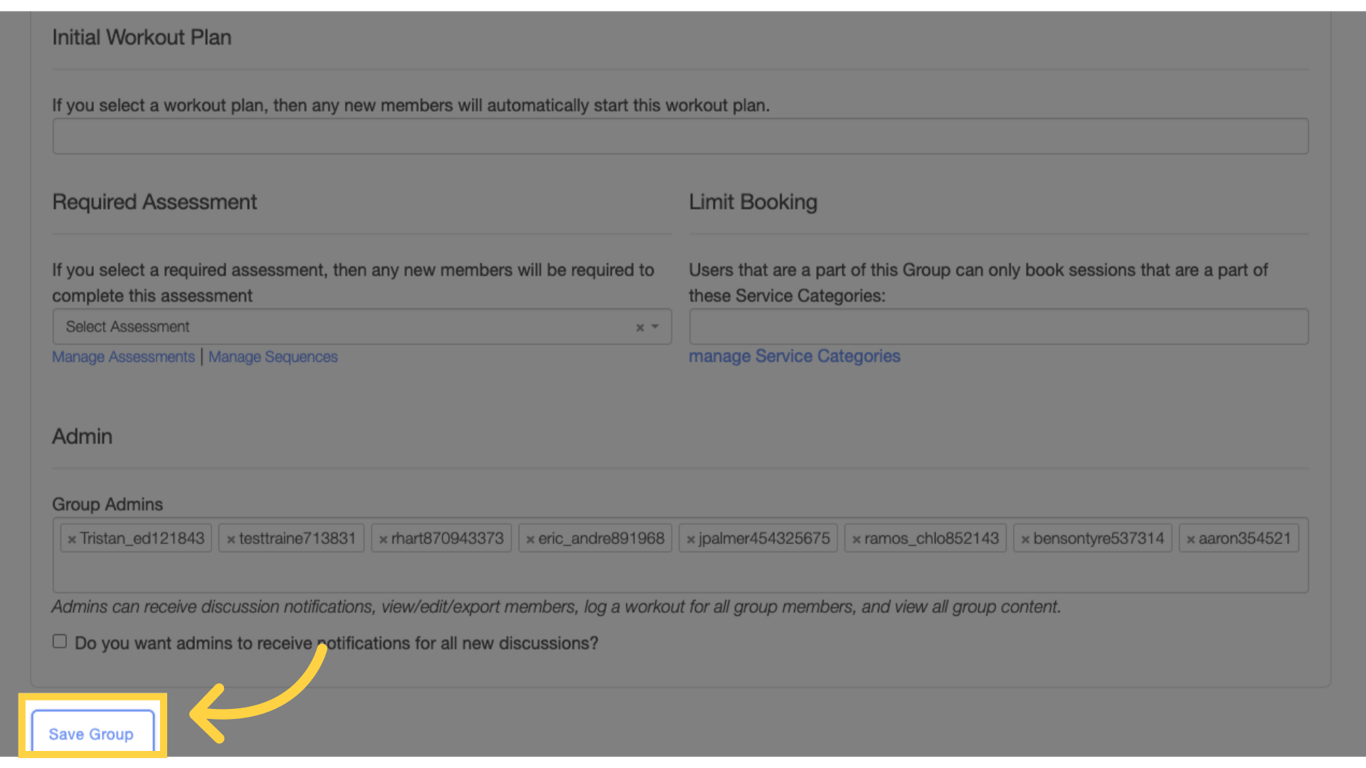Click inside the Group Admins box

(680, 570)
